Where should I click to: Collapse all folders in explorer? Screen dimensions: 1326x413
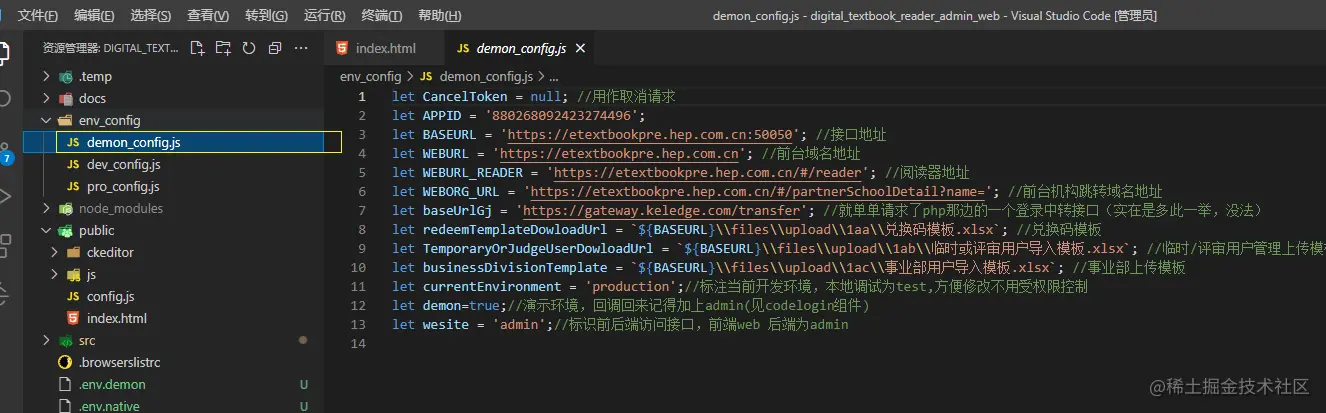click(275, 48)
